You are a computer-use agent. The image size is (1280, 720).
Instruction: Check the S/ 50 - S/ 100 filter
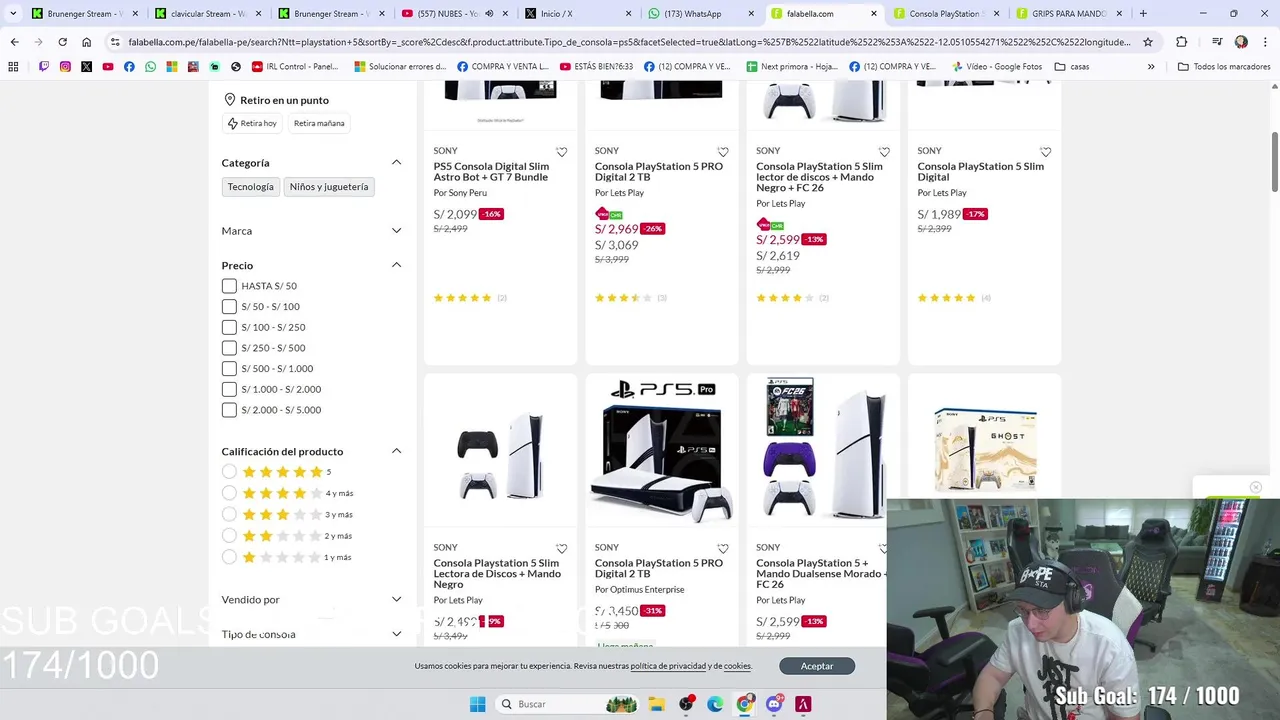click(x=229, y=306)
